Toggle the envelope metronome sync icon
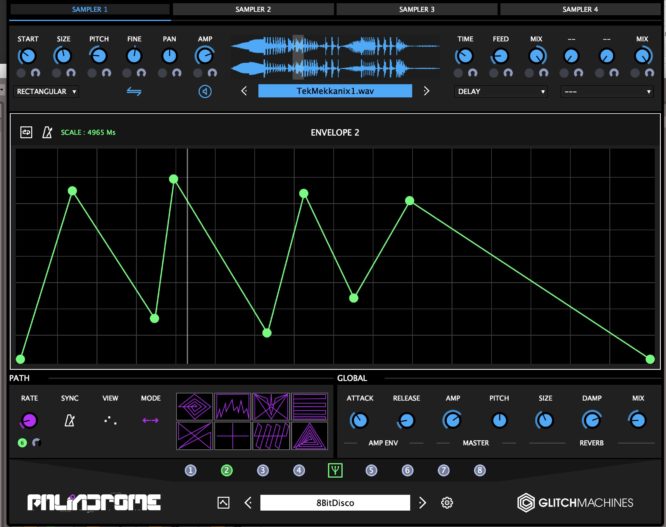This screenshot has height=527, width=666. 47,132
